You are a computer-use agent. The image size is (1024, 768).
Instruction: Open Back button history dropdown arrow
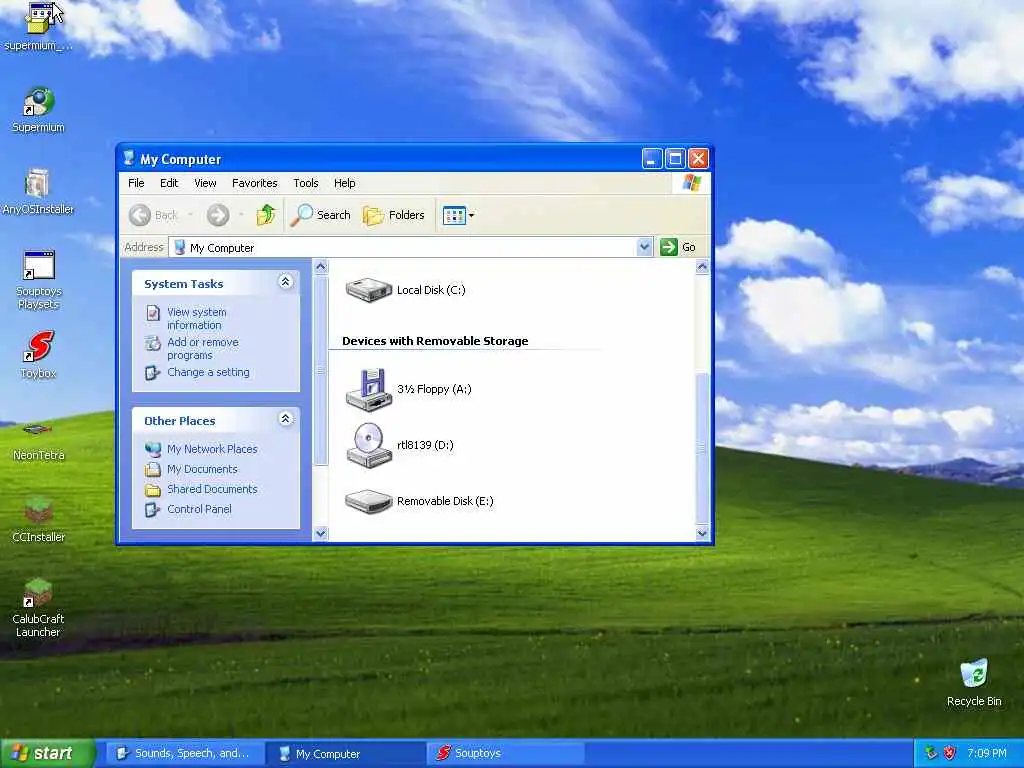coord(191,215)
